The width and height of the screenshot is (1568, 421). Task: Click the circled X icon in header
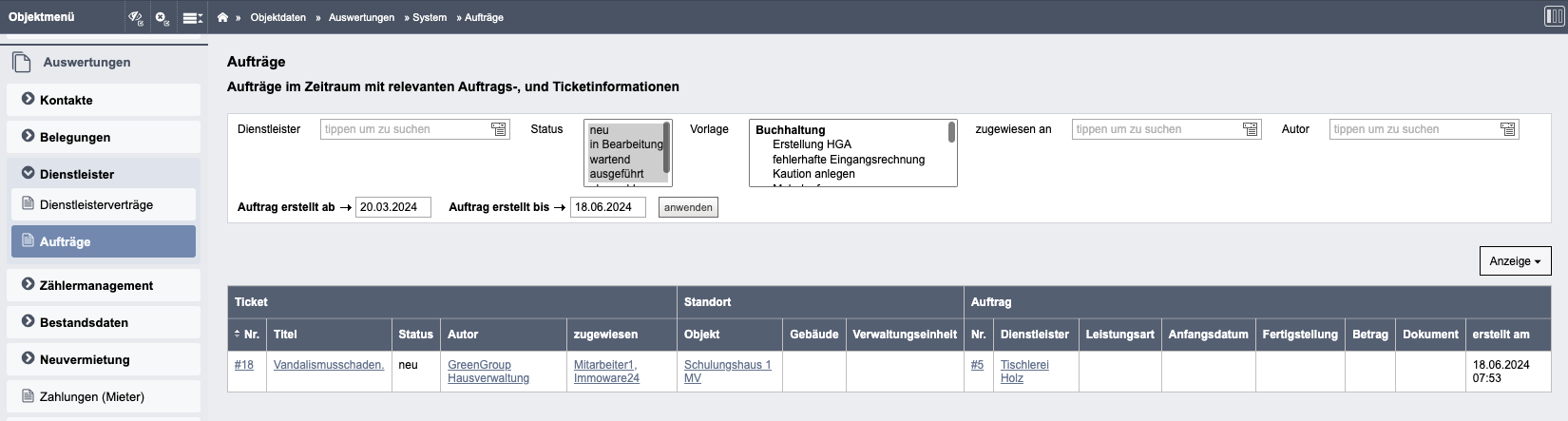[x=163, y=17]
